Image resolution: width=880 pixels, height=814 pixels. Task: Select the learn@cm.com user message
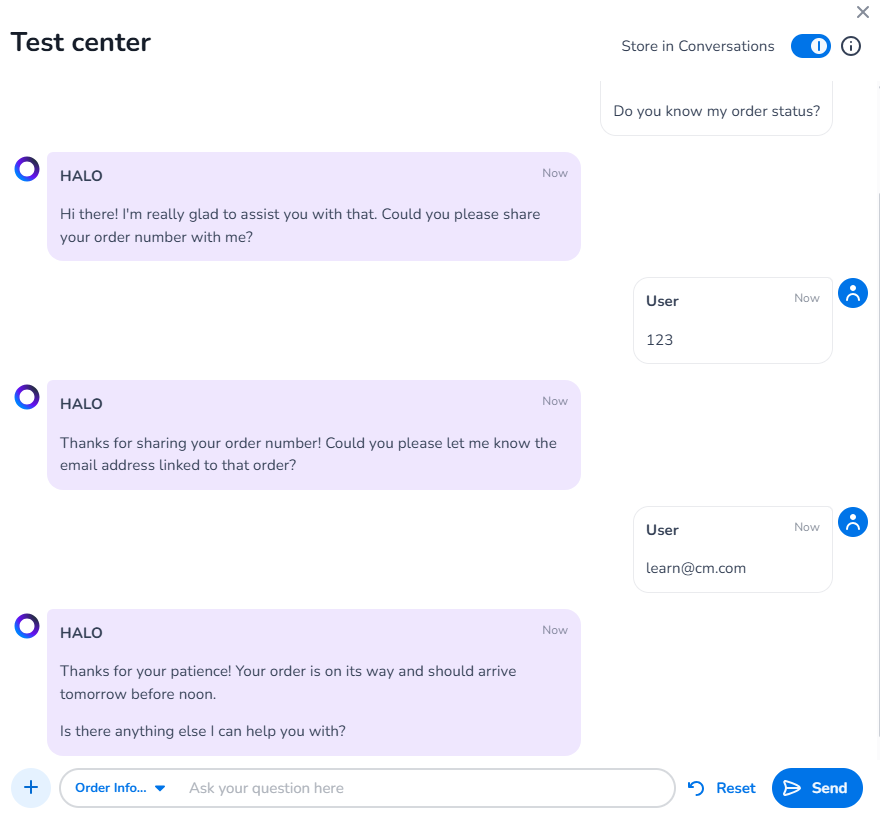(x=732, y=549)
